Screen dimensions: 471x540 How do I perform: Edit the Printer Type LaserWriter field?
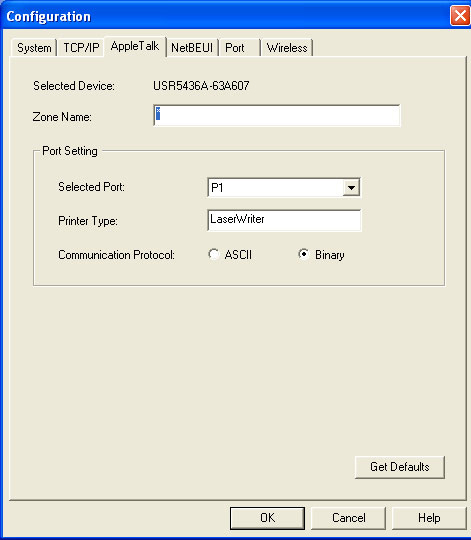[284, 220]
